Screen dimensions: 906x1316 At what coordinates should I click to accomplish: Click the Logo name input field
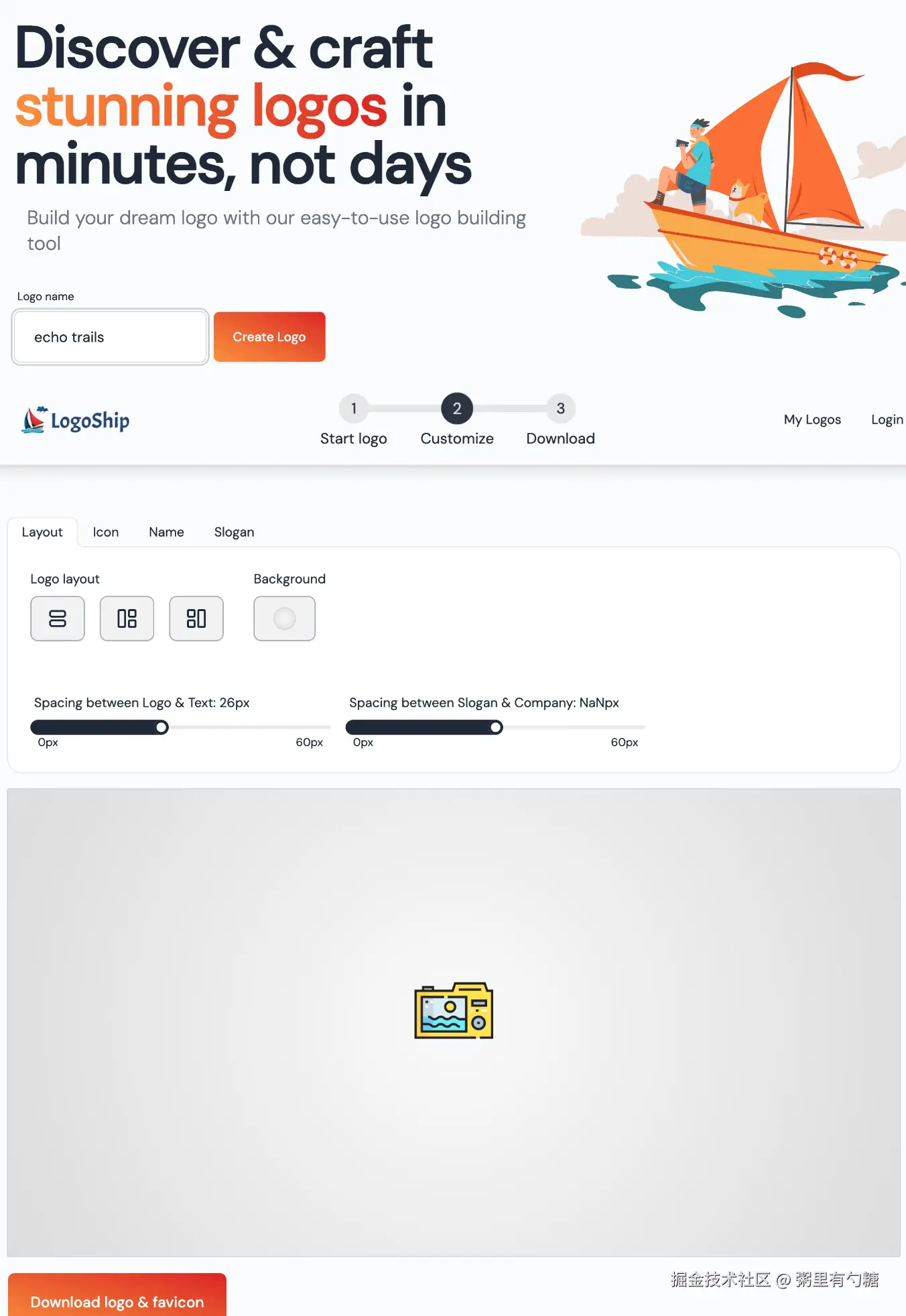111,337
